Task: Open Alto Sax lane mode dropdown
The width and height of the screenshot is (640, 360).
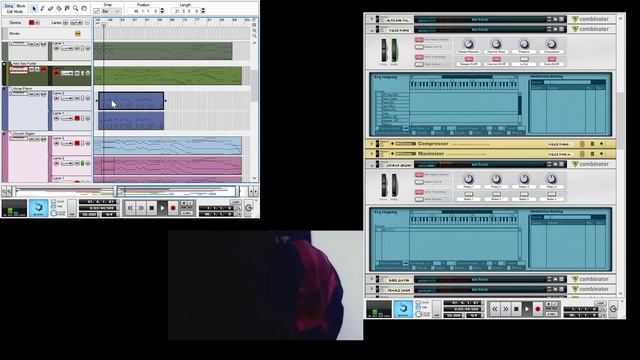Action: pyautogui.click(x=67, y=73)
